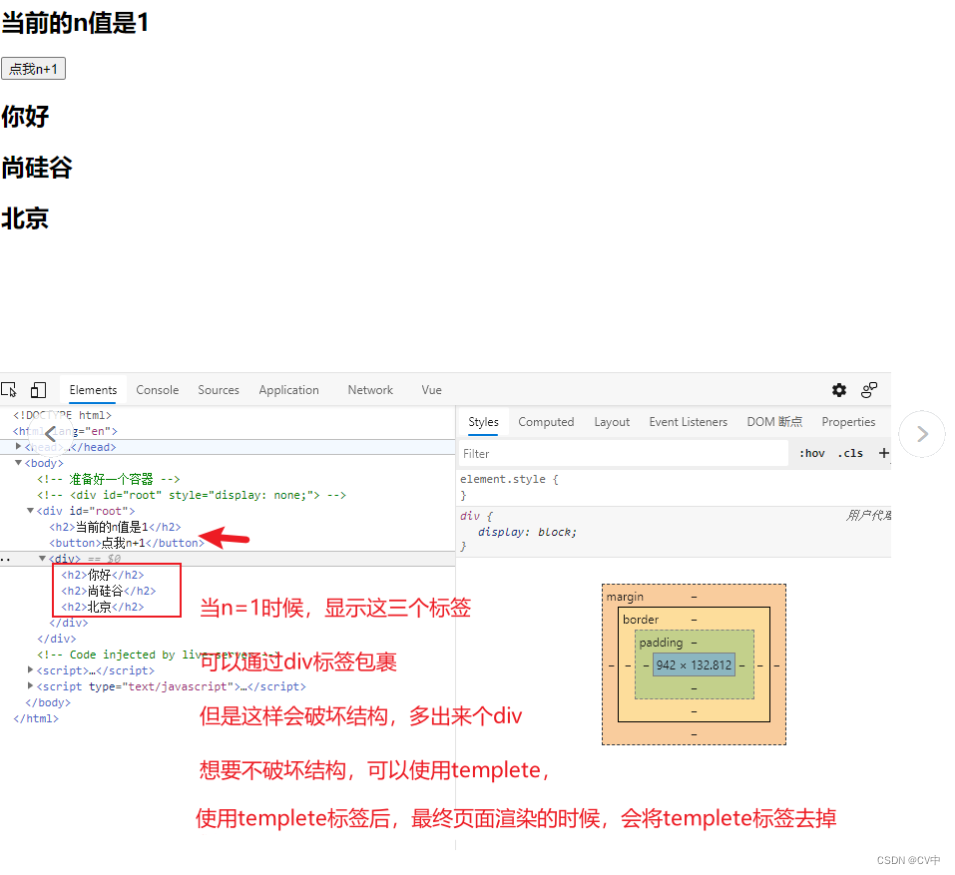
Task: Toggle the .cls class editor panel
Action: pyautogui.click(x=850, y=453)
